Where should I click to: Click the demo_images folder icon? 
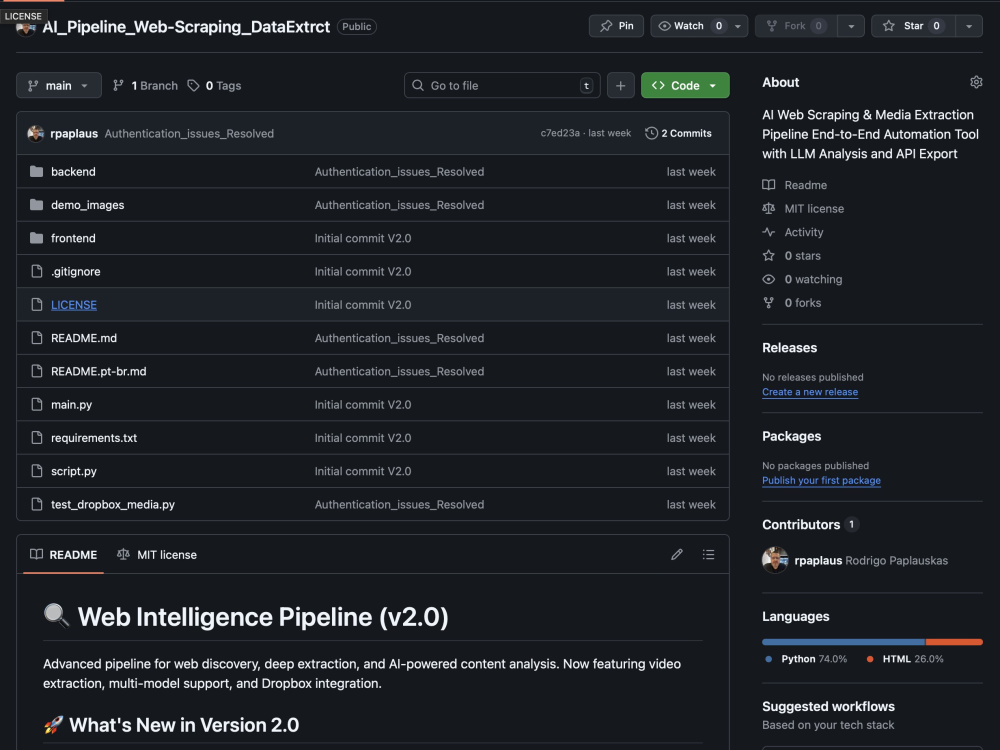(x=36, y=205)
